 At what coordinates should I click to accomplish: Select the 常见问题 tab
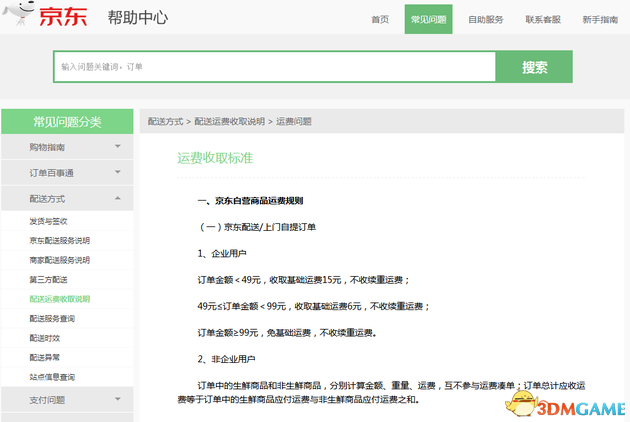tap(428, 19)
